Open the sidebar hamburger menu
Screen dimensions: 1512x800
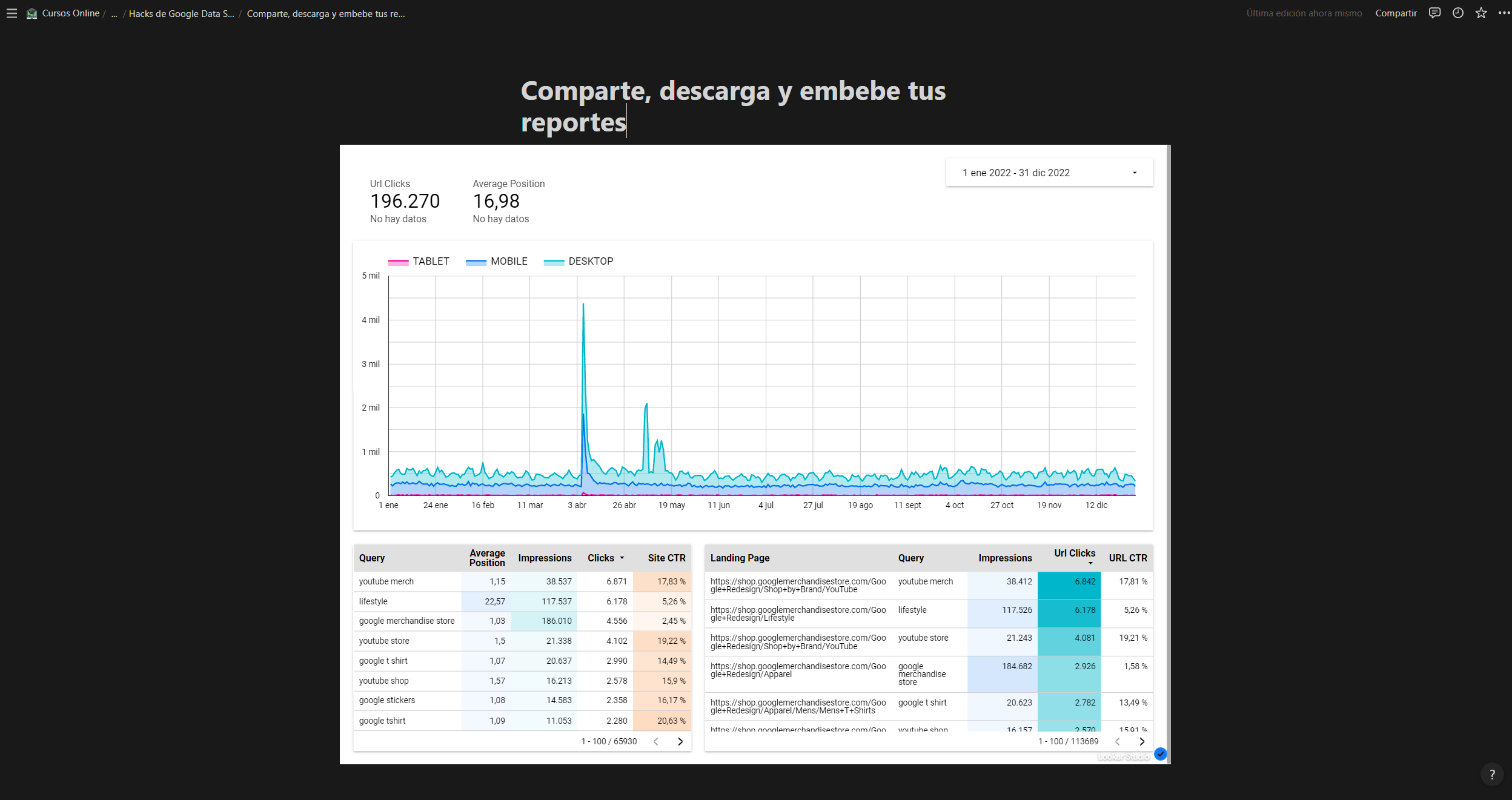(x=12, y=13)
